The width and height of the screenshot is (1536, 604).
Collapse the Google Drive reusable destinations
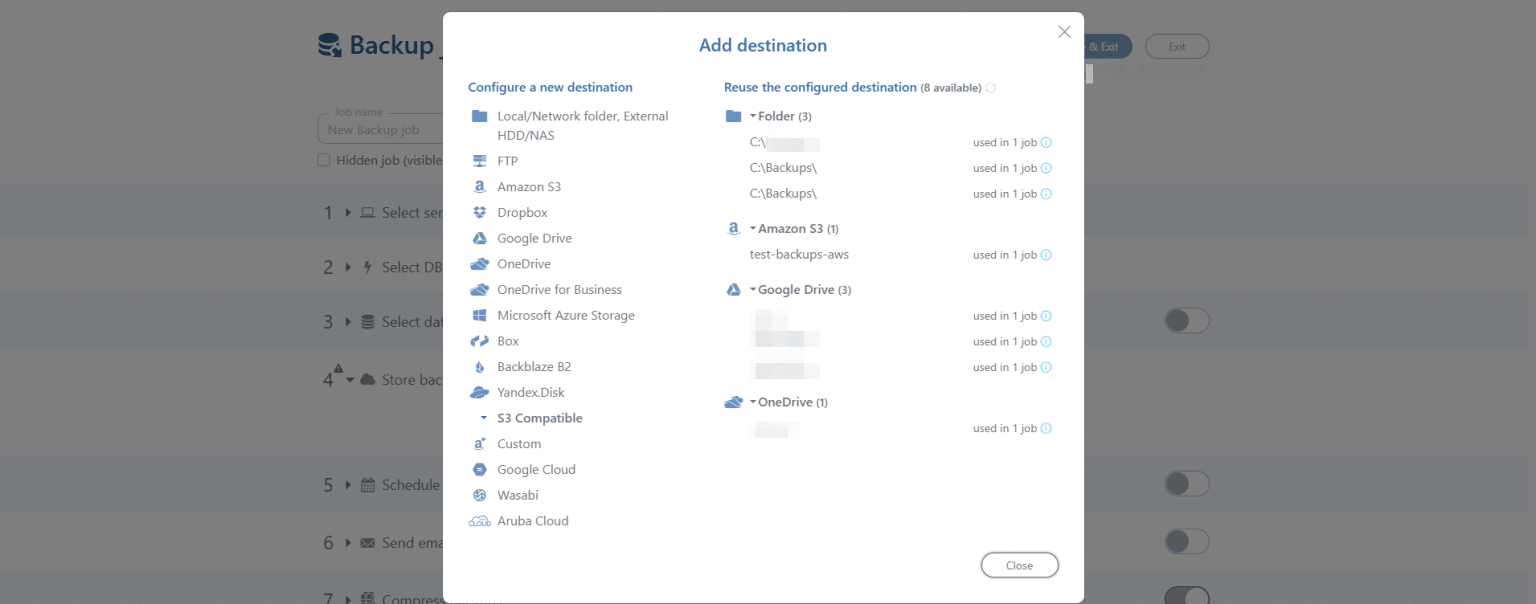coord(753,289)
